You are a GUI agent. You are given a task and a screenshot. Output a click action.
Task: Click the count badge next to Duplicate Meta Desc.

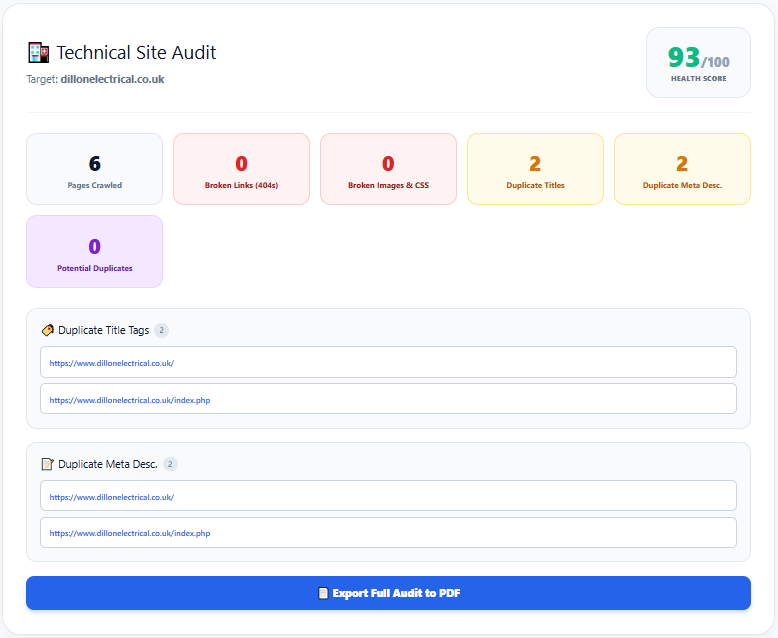pos(170,464)
